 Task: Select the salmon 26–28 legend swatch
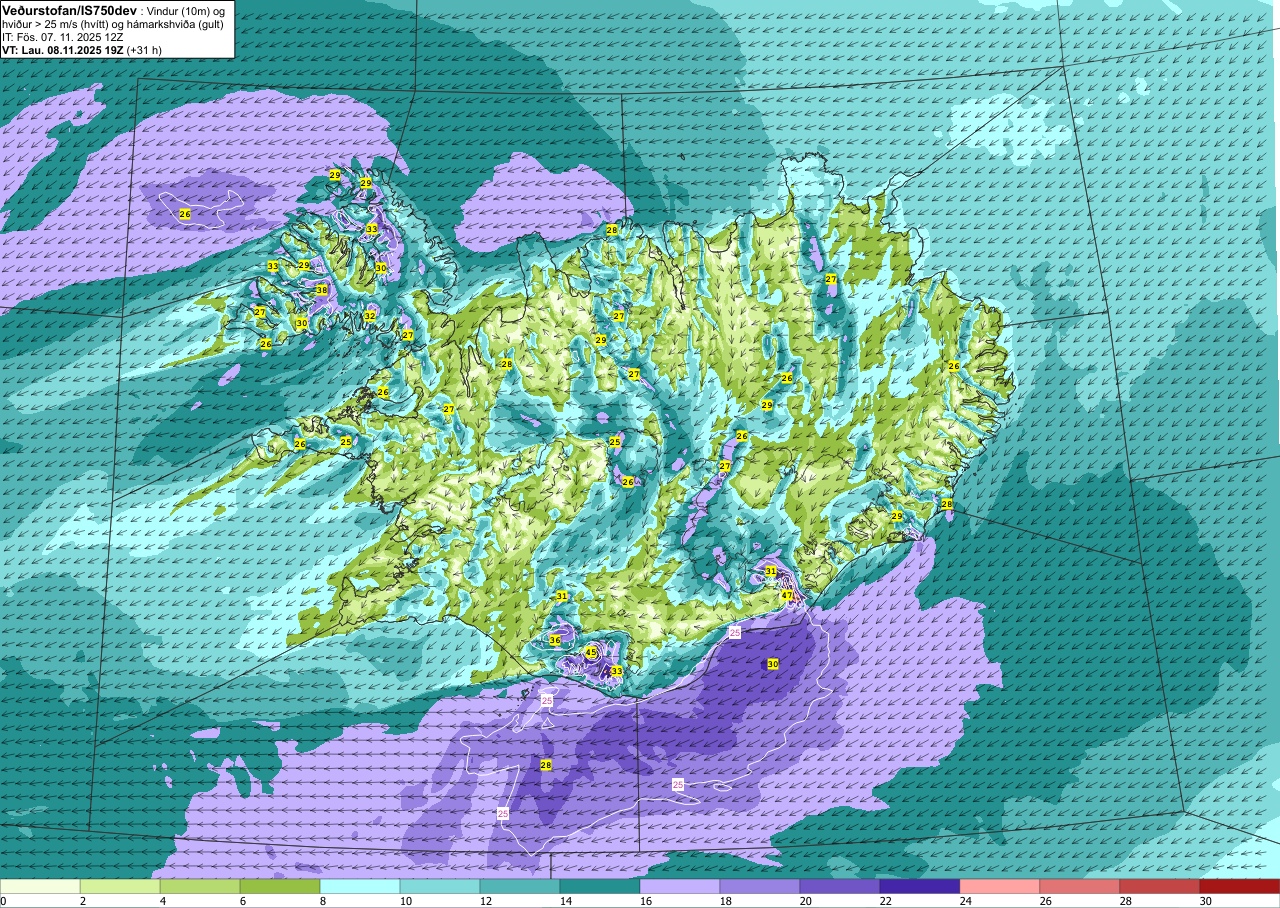(x=1080, y=886)
